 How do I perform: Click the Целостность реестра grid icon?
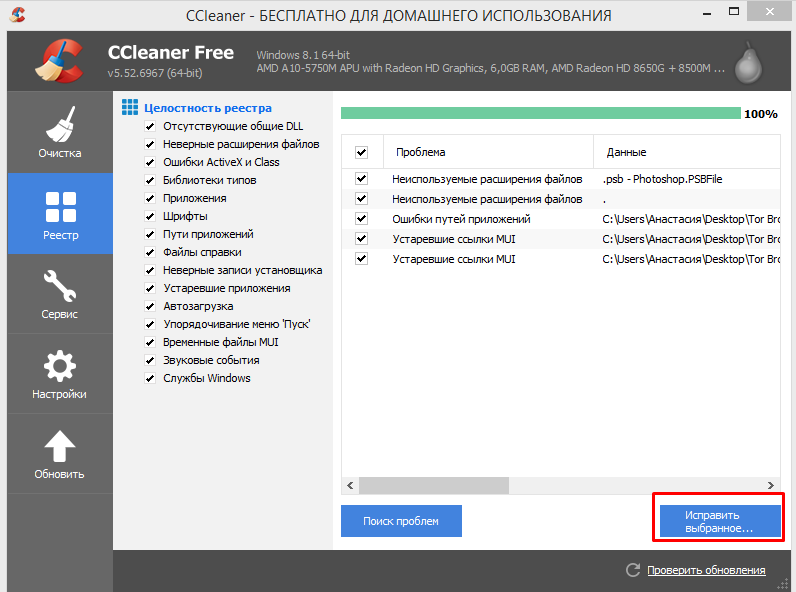tap(130, 107)
